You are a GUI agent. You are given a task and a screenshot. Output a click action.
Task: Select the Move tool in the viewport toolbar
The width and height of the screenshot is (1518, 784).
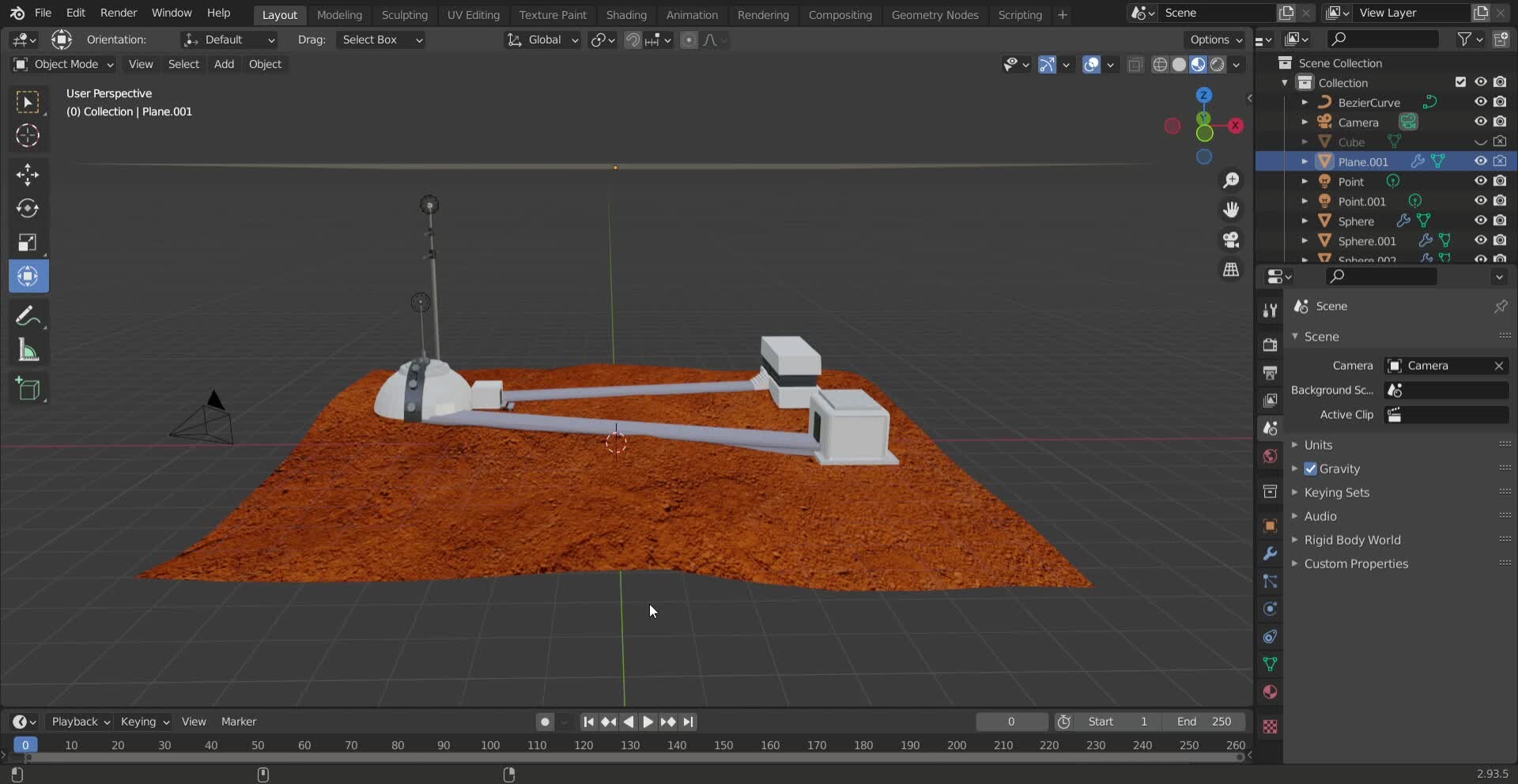coord(28,175)
